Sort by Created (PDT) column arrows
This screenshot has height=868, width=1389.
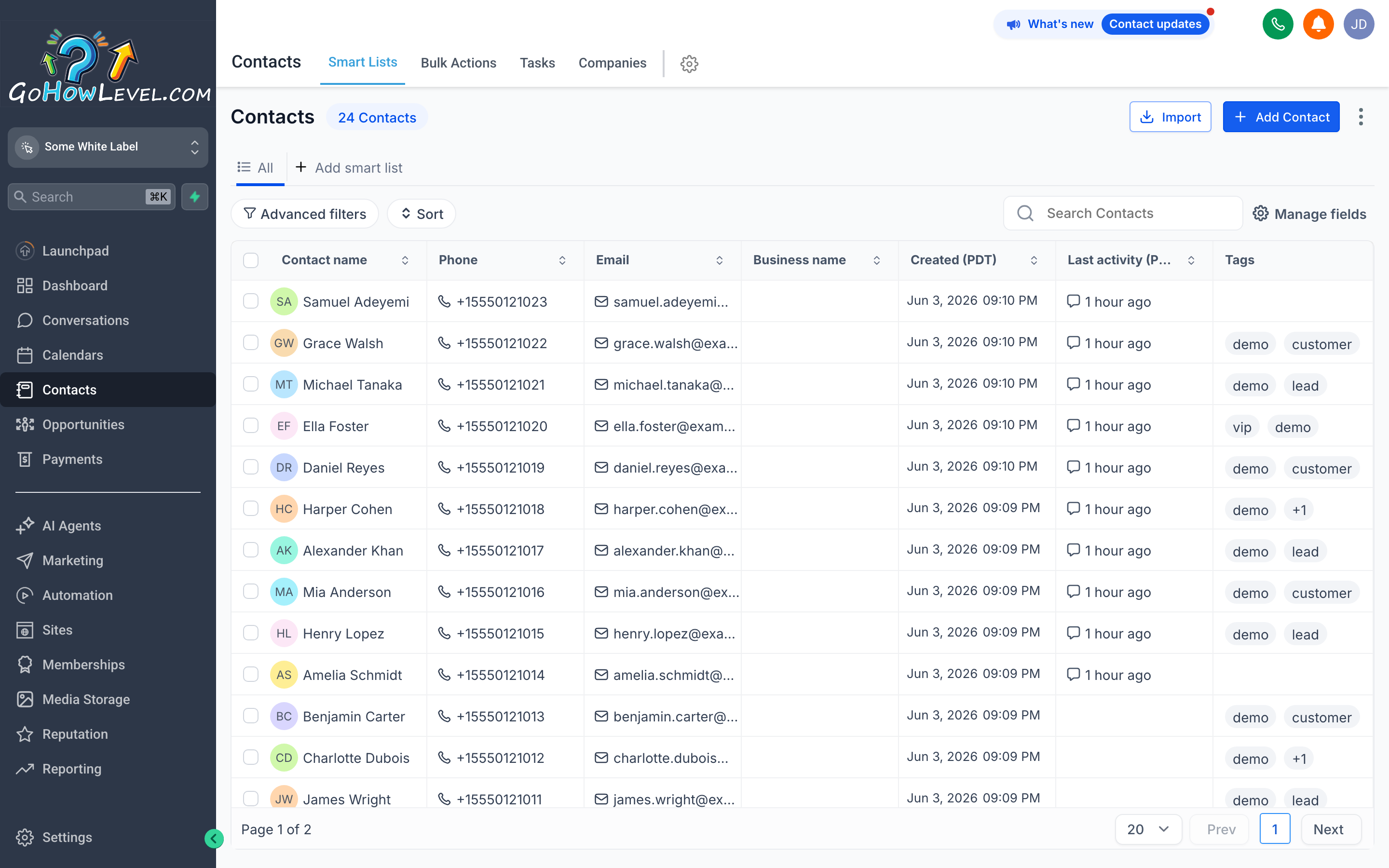pos(1034,260)
